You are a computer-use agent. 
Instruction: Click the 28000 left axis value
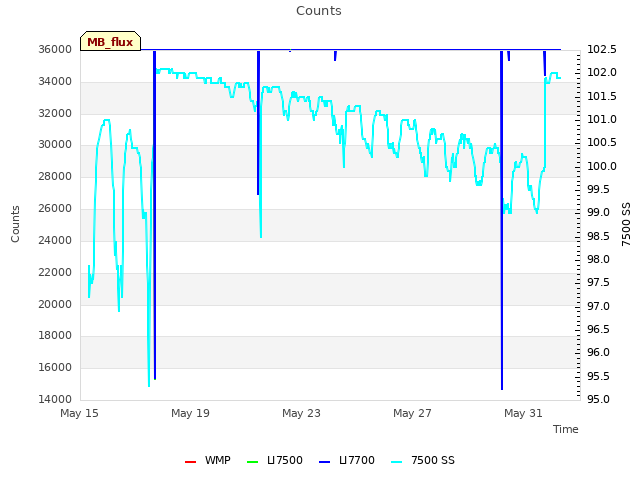pyautogui.click(x=55, y=176)
